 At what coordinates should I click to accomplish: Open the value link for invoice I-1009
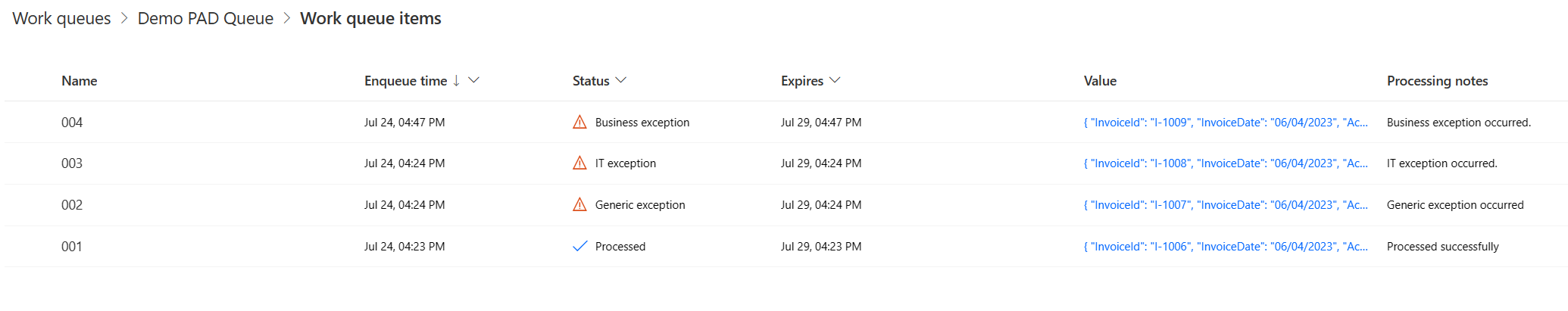click(1225, 123)
